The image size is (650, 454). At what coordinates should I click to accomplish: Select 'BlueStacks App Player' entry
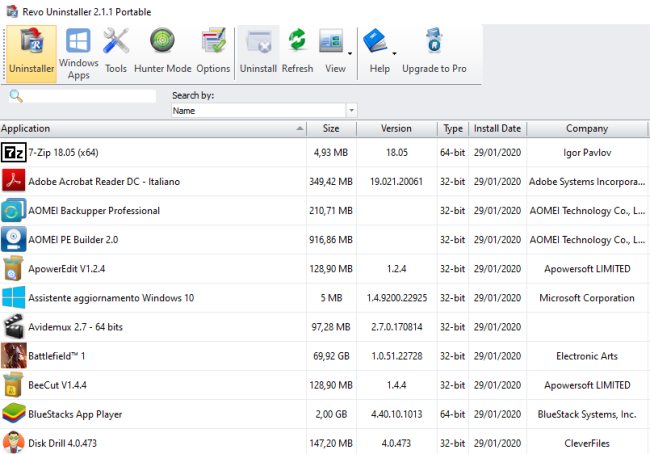pos(75,414)
